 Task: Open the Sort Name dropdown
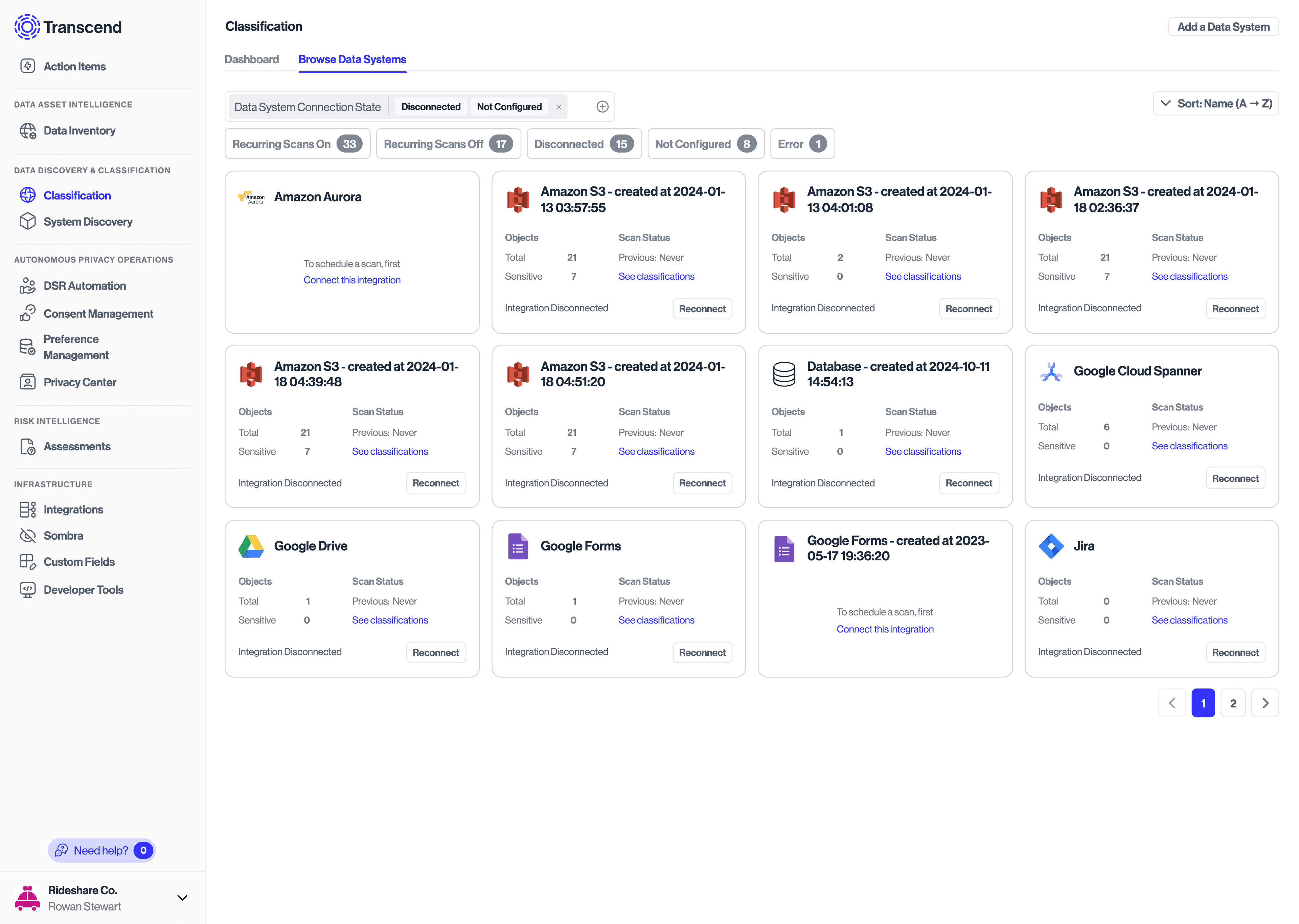pyautogui.click(x=1215, y=103)
